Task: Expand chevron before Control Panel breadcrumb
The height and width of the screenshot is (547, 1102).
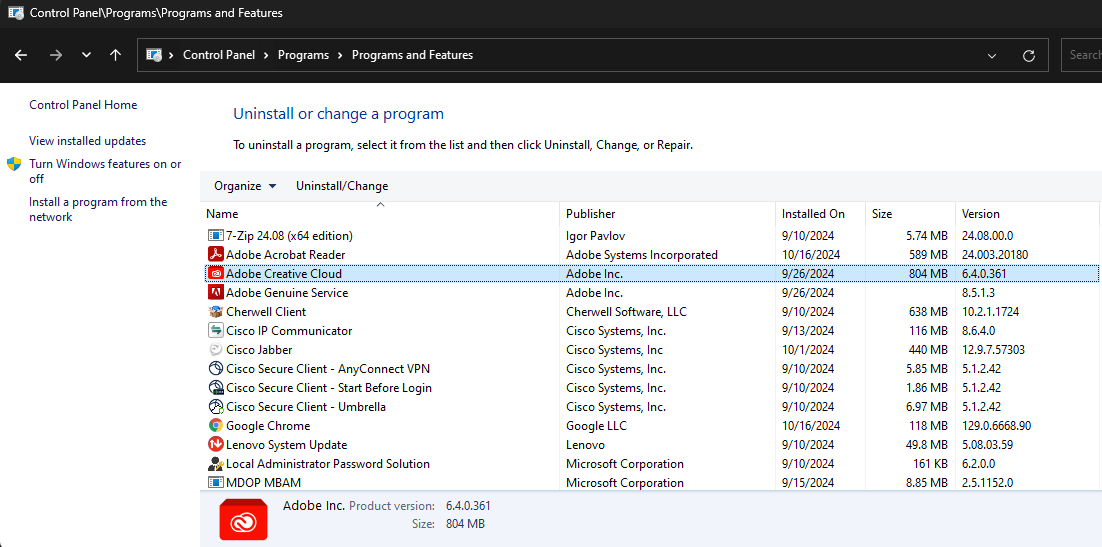Action: 171,55
